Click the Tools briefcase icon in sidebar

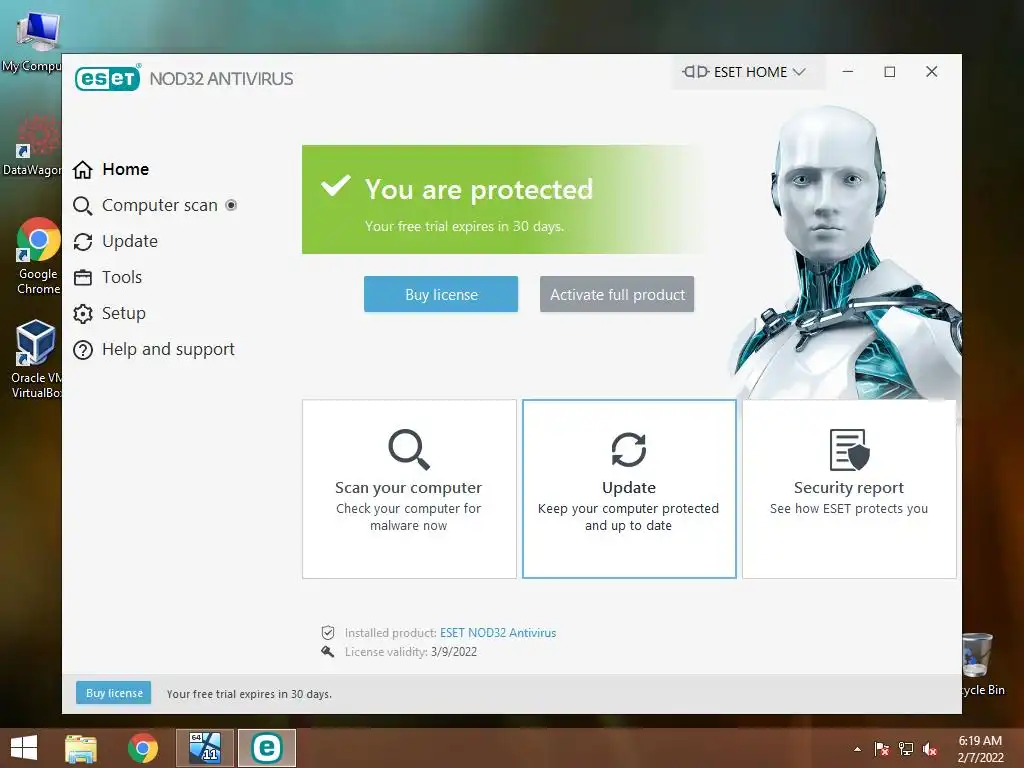point(82,278)
